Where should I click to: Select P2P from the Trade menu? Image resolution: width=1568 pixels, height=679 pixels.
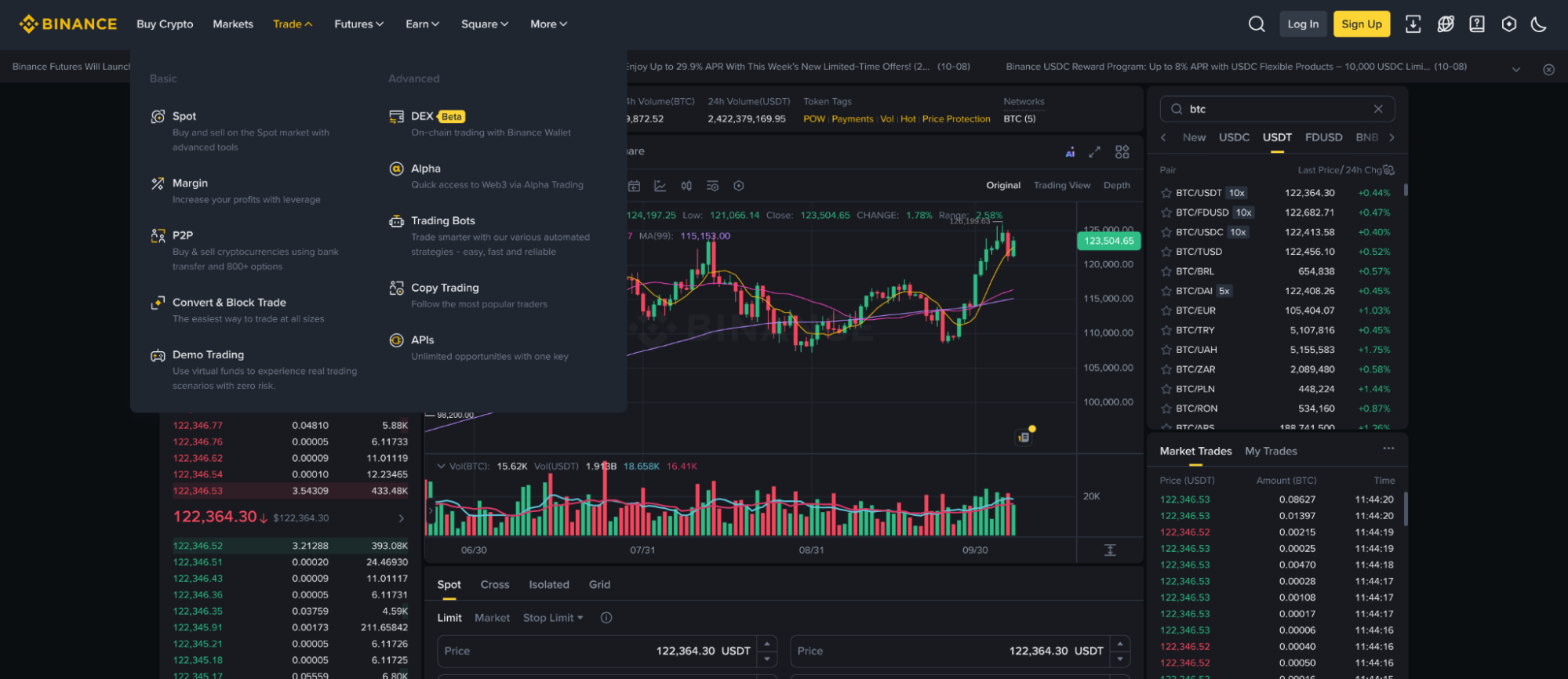pyautogui.click(x=183, y=235)
